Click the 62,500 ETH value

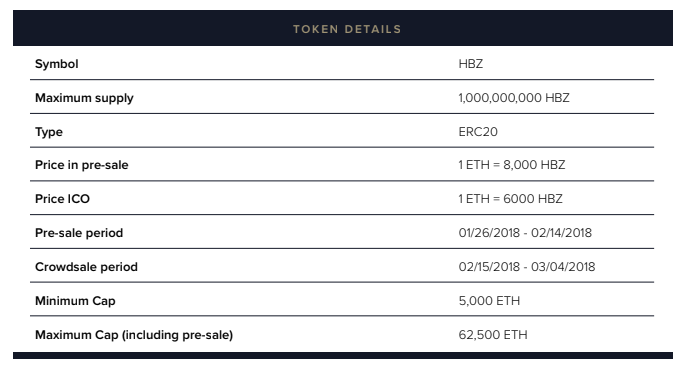(x=493, y=335)
